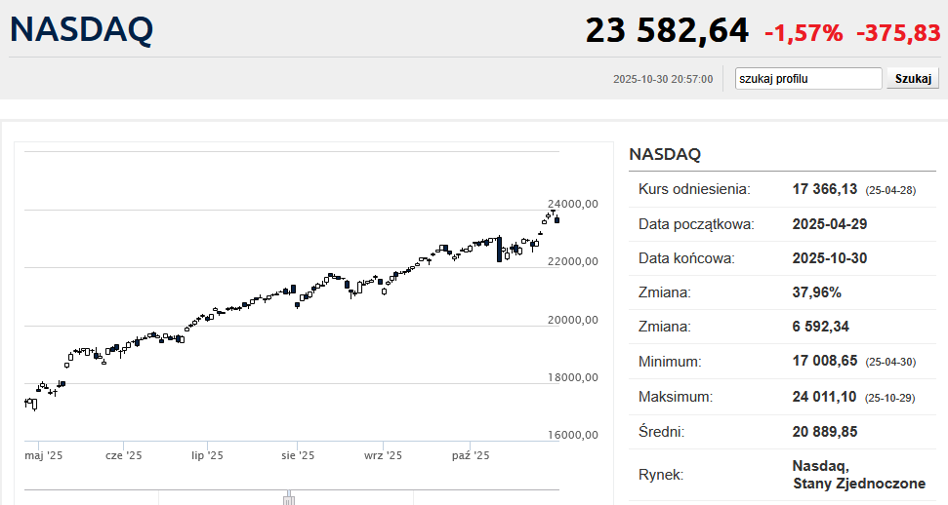This screenshot has height=505, width=948.
Task: Click the tall dark October candle
Action: (499, 249)
